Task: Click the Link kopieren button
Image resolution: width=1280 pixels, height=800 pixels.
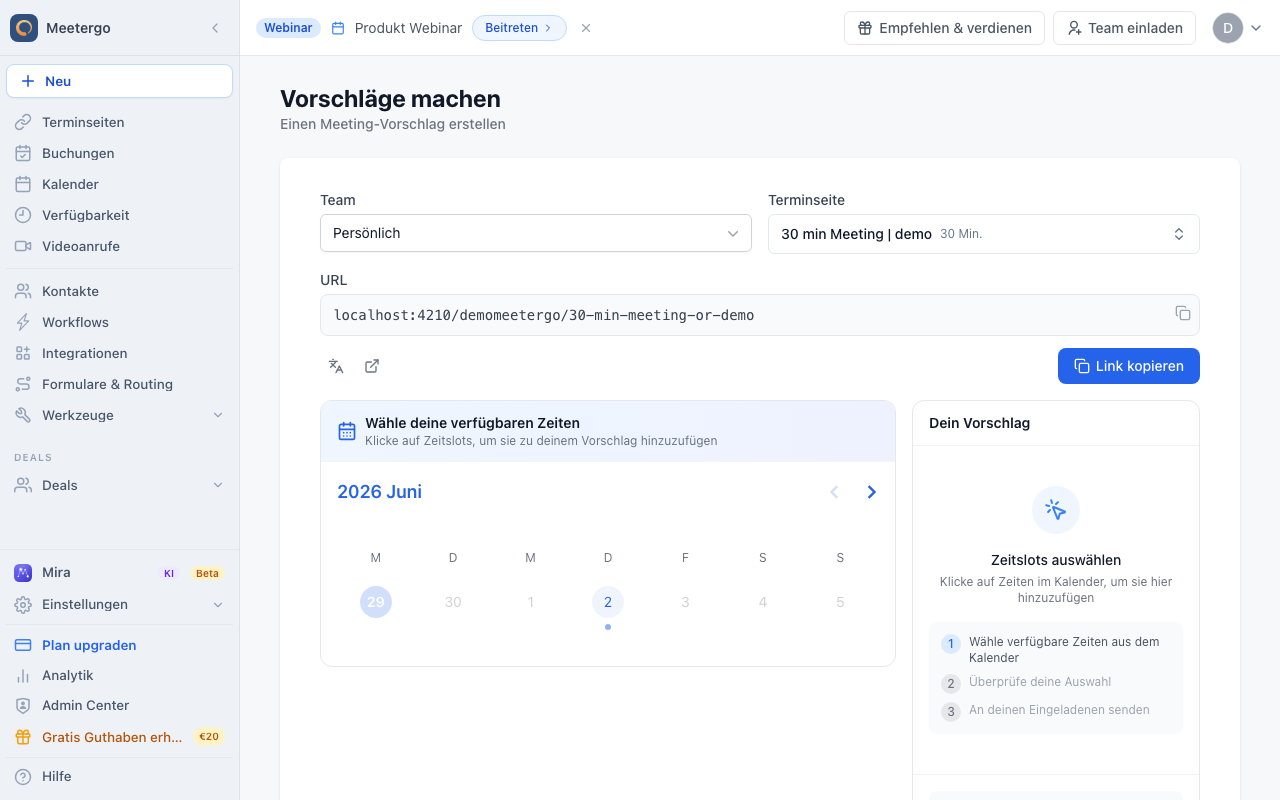Action: [x=1129, y=366]
